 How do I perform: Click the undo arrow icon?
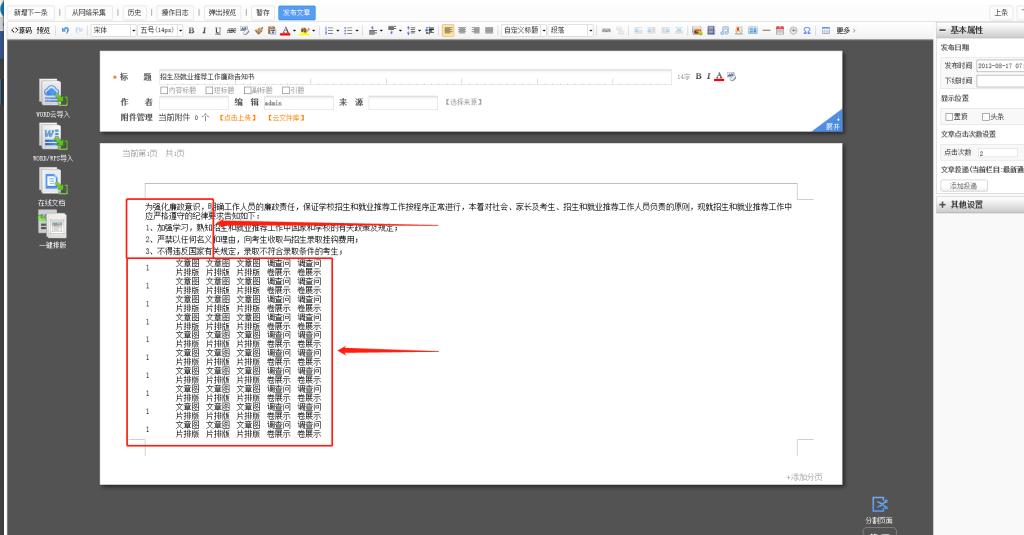[x=64, y=31]
